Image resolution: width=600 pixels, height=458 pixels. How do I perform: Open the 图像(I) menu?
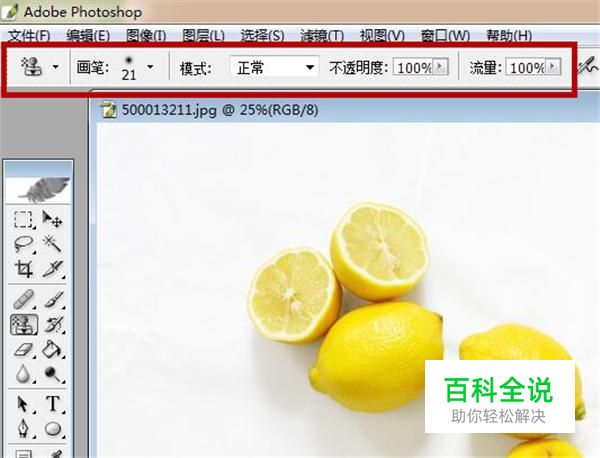pos(146,36)
